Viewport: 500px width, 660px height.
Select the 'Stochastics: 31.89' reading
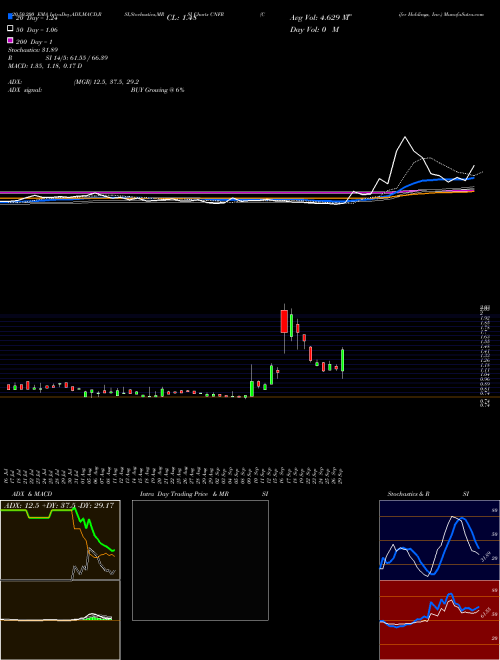coord(33,50)
